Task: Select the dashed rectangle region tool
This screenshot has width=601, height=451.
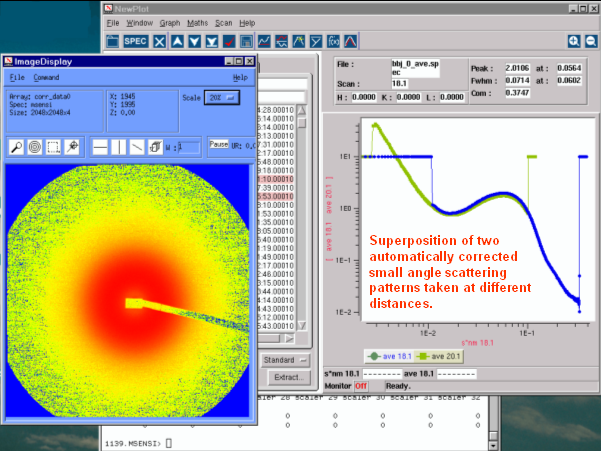Action: (x=53, y=147)
